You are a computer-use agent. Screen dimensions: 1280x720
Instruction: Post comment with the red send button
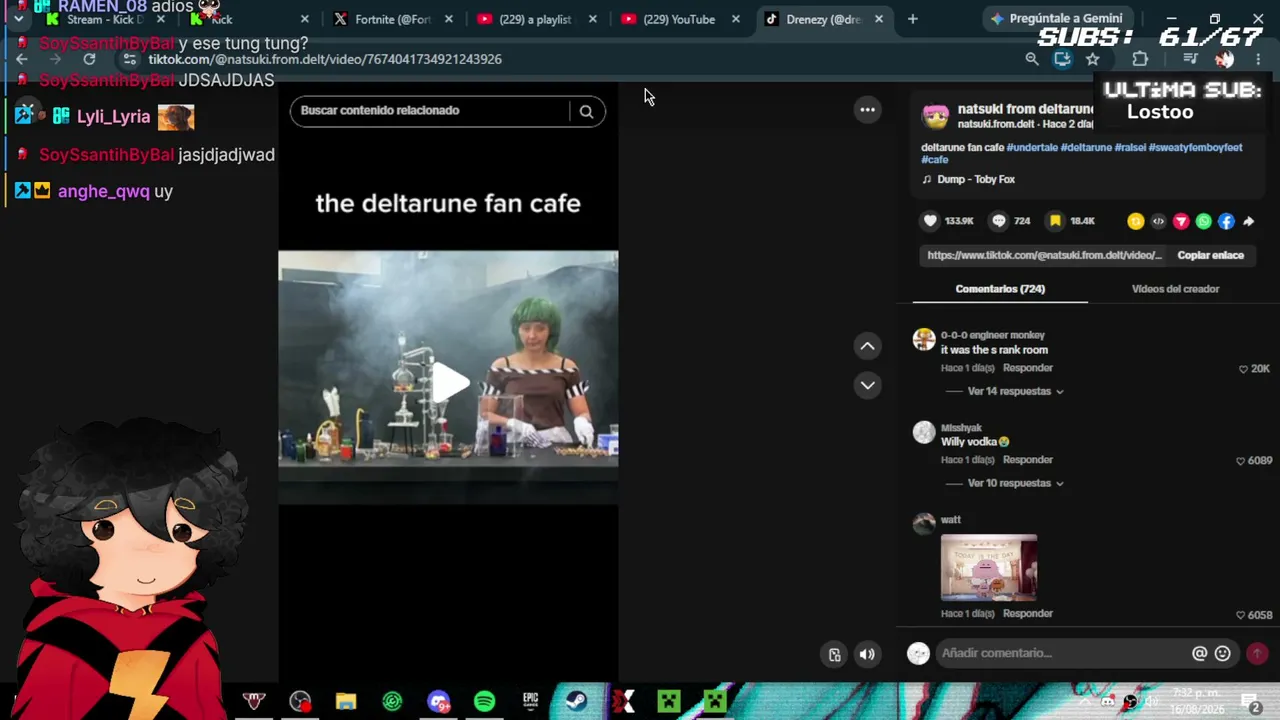[x=1257, y=653]
